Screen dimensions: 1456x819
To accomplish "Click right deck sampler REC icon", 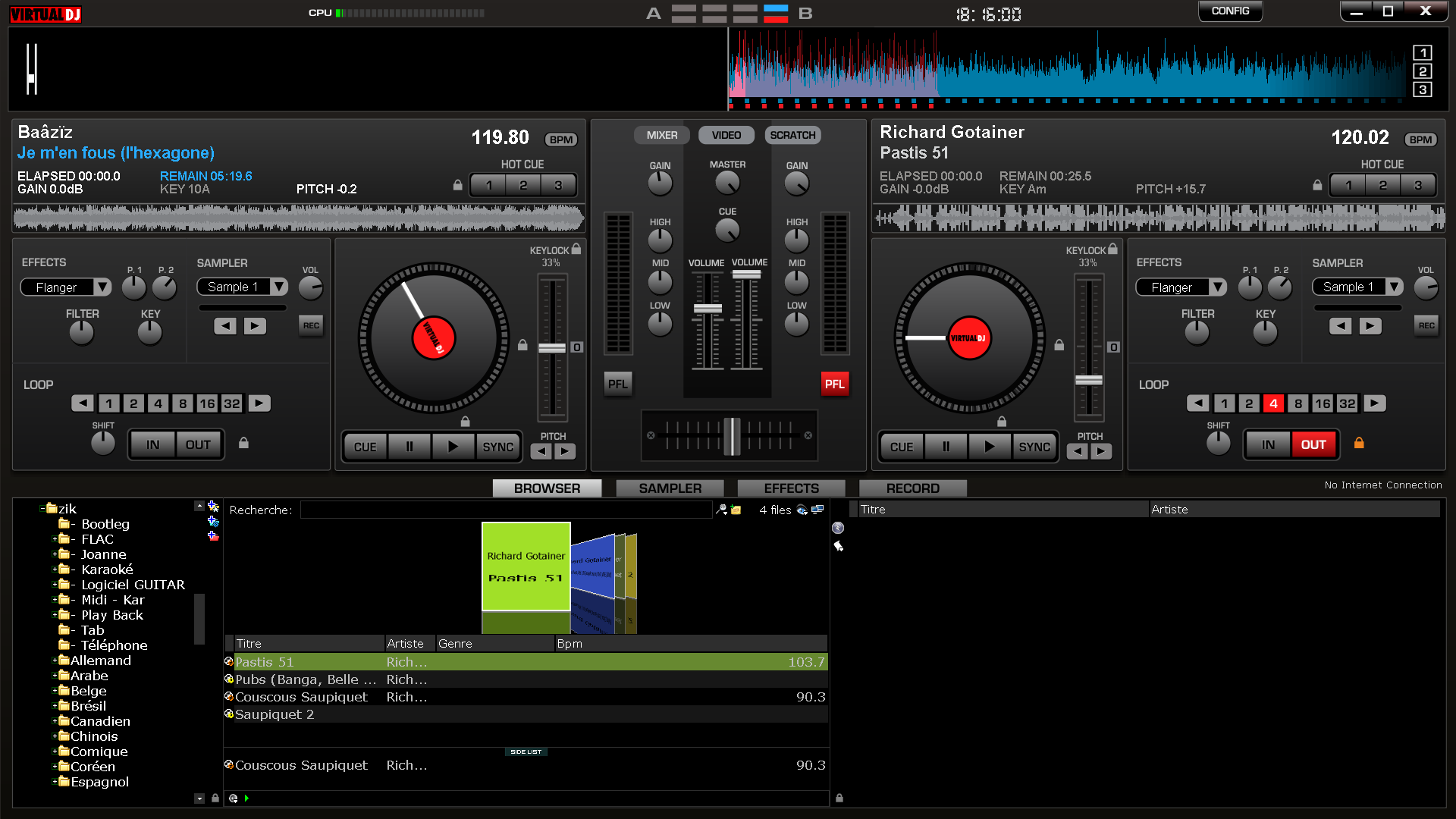I will tap(1426, 326).
